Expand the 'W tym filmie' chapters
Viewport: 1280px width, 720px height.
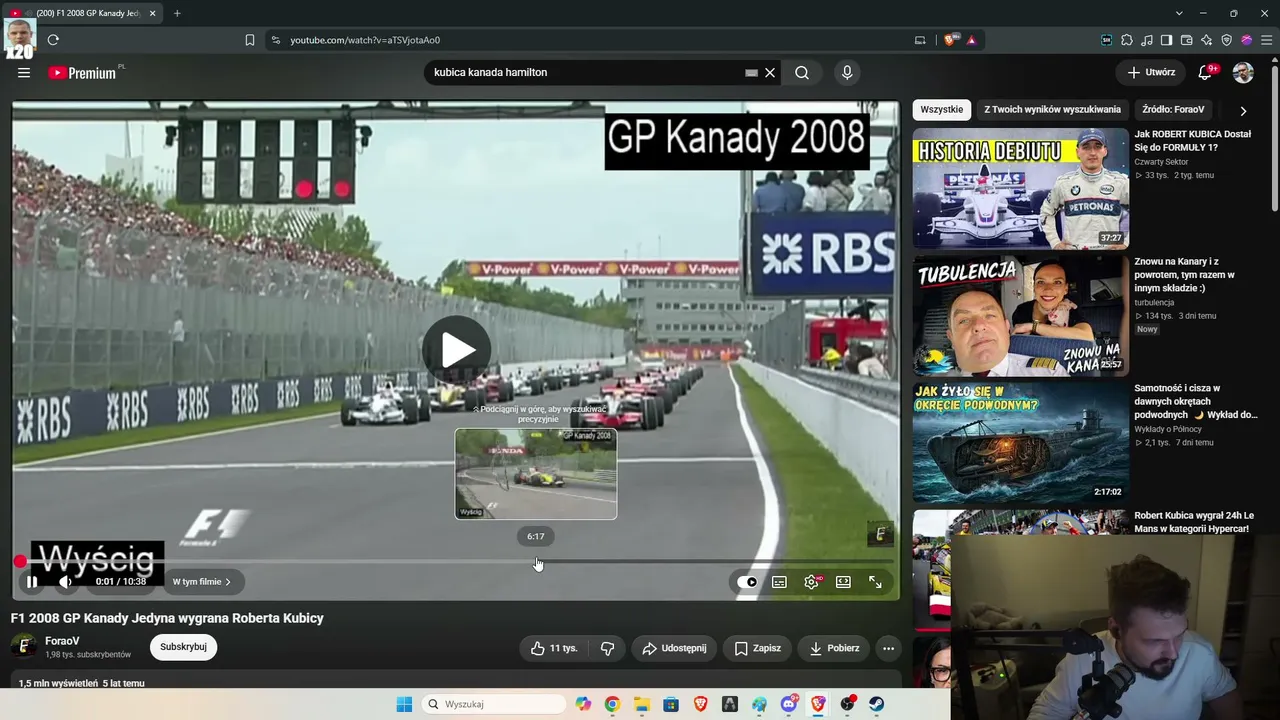pyautogui.click(x=202, y=582)
